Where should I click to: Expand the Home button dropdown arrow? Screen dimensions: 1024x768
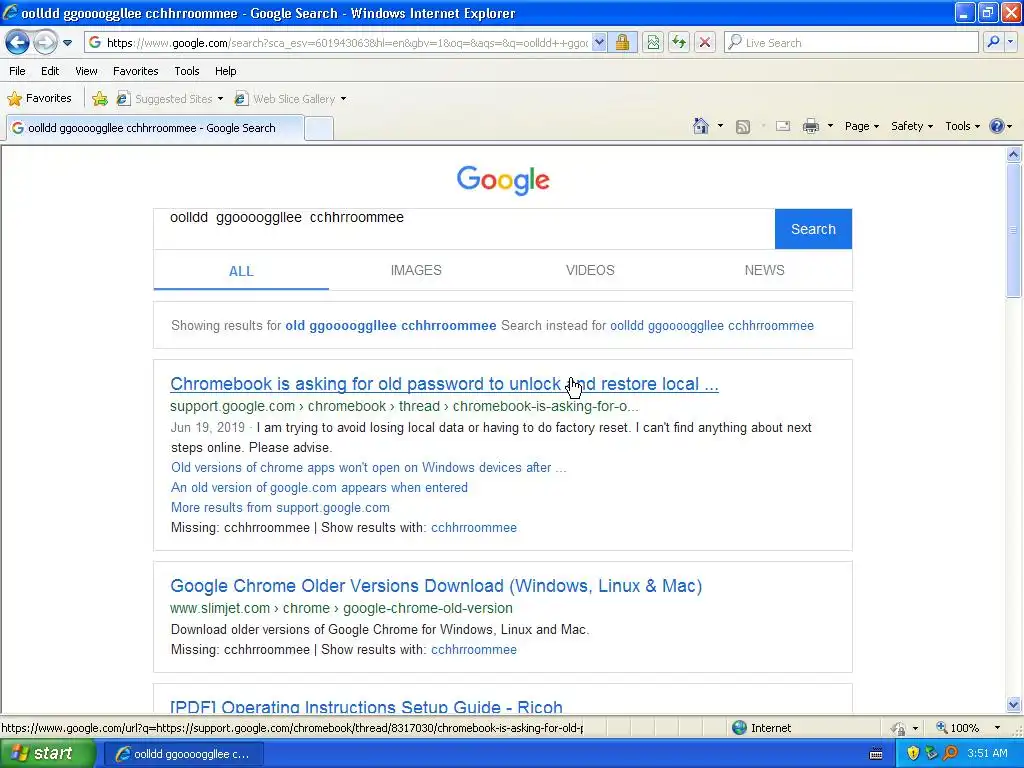pos(720,126)
